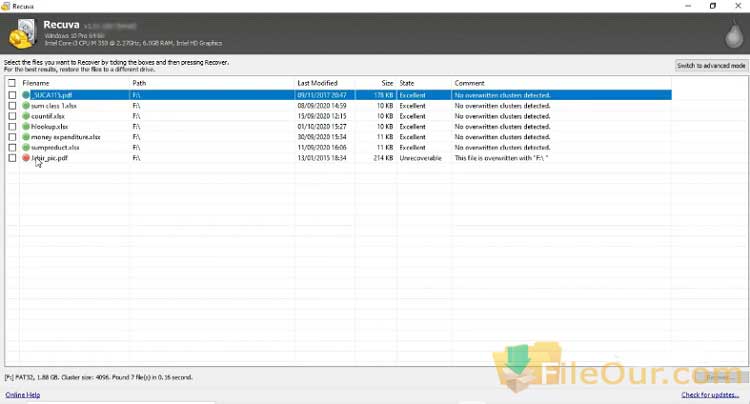The image size is (750, 404).
Task: Click the Recuva icon in the title bar
Action: pos(6,6)
